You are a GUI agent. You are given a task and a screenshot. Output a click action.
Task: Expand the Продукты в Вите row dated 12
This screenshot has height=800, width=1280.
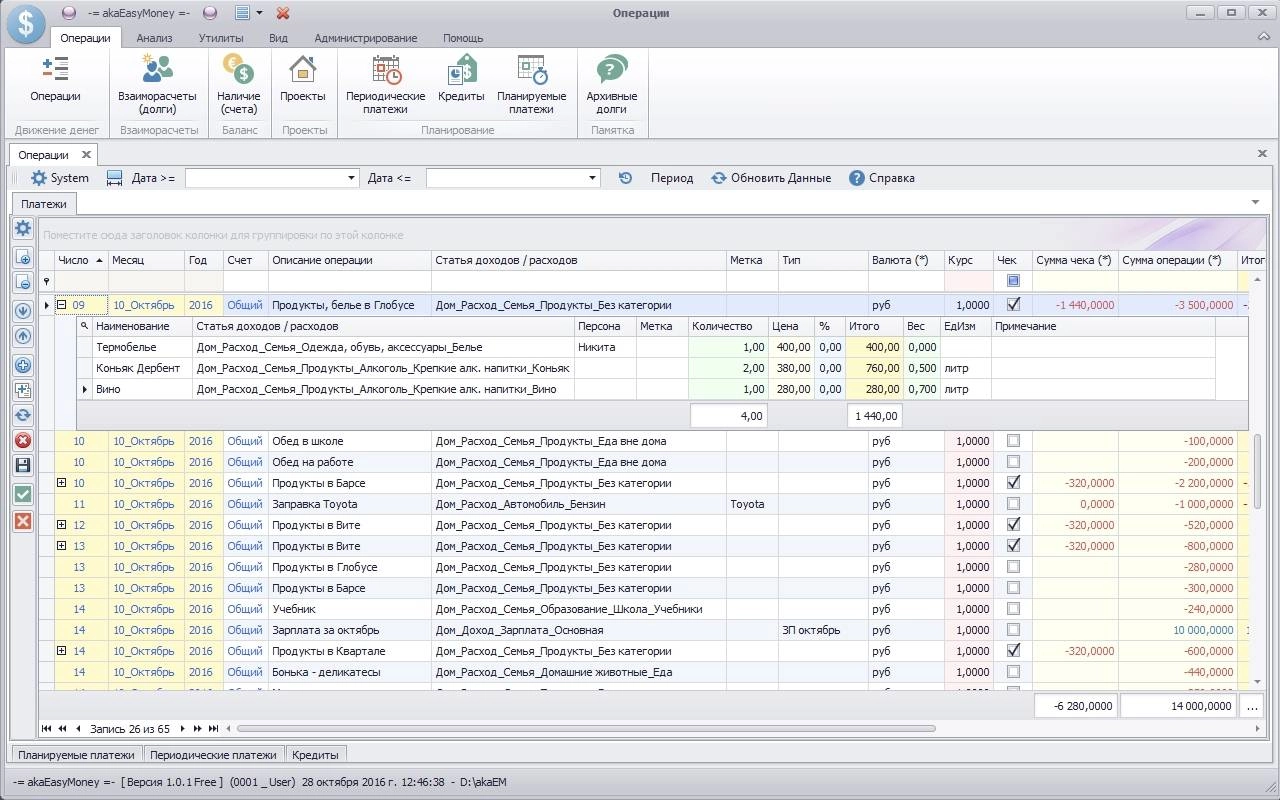coord(61,525)
